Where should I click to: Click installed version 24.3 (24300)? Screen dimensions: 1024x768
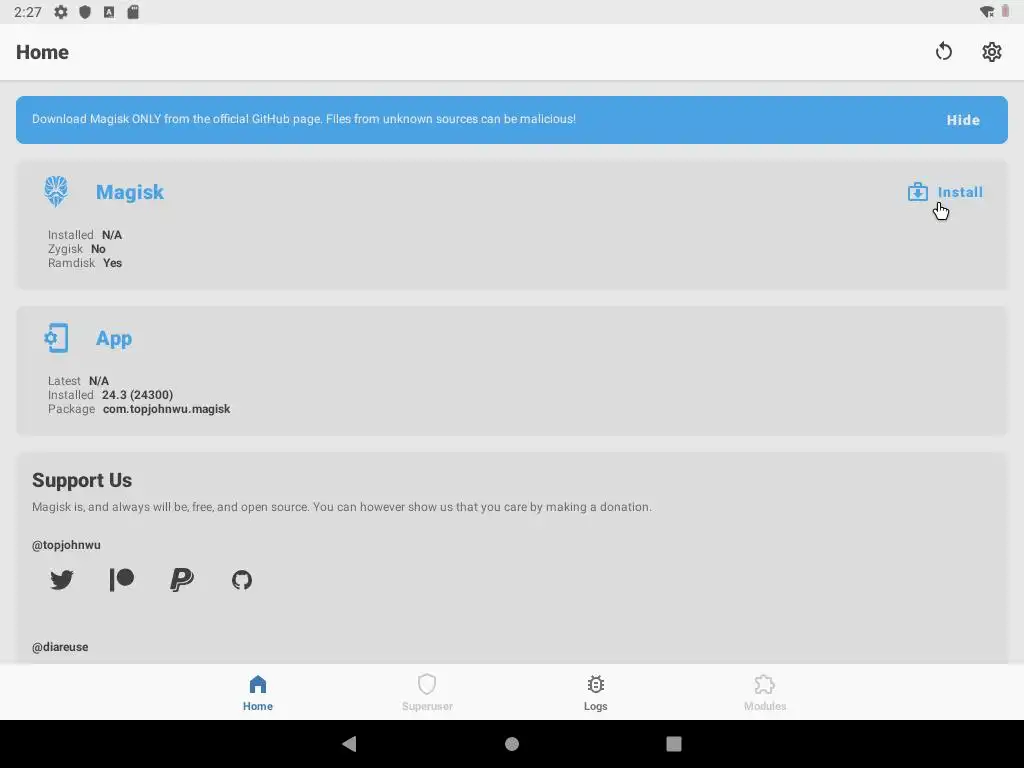pyautogui.click(x=137, y=394)
